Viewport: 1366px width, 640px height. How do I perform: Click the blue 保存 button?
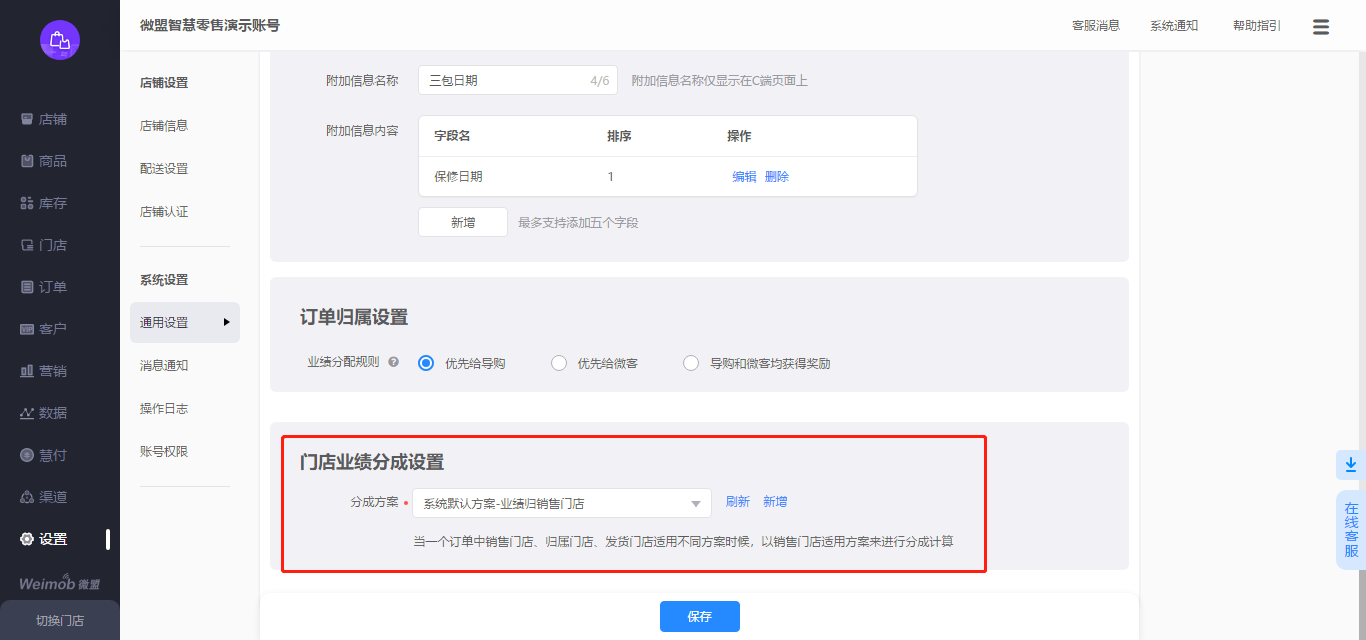tap(699, 617)
